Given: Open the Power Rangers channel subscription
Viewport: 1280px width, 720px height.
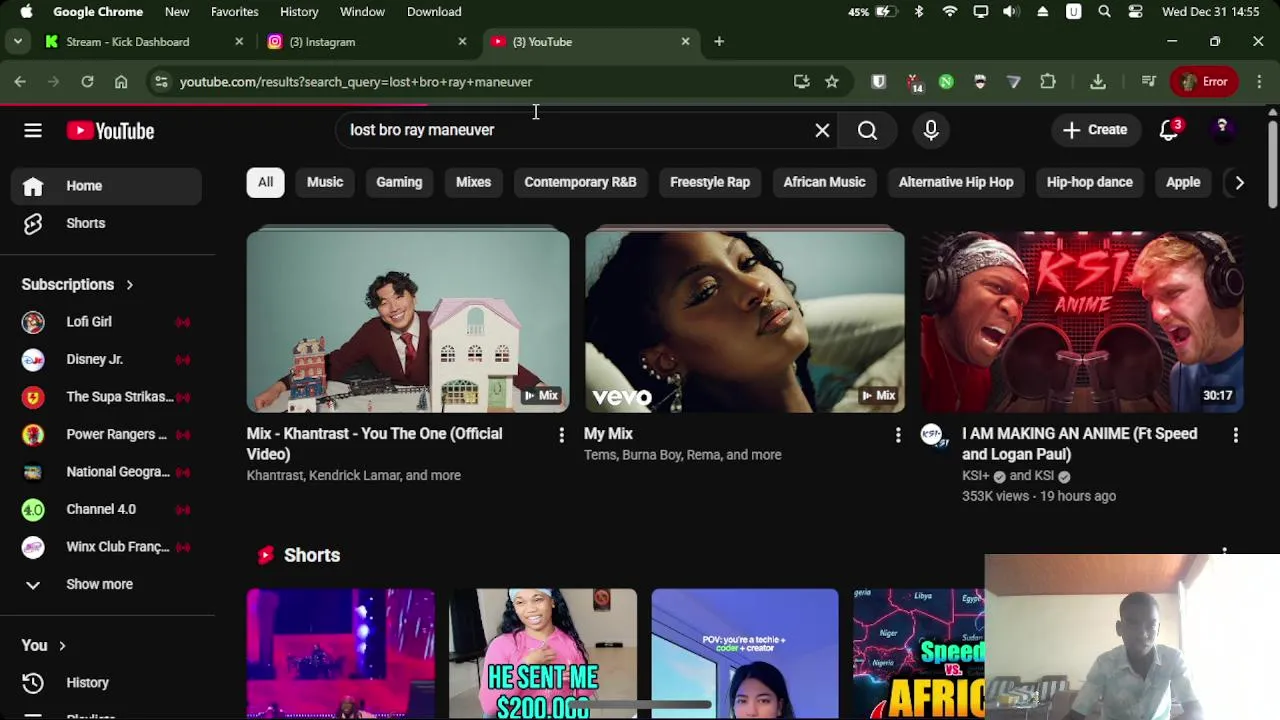Looking at the screenshot, I should tap(107, 434).
